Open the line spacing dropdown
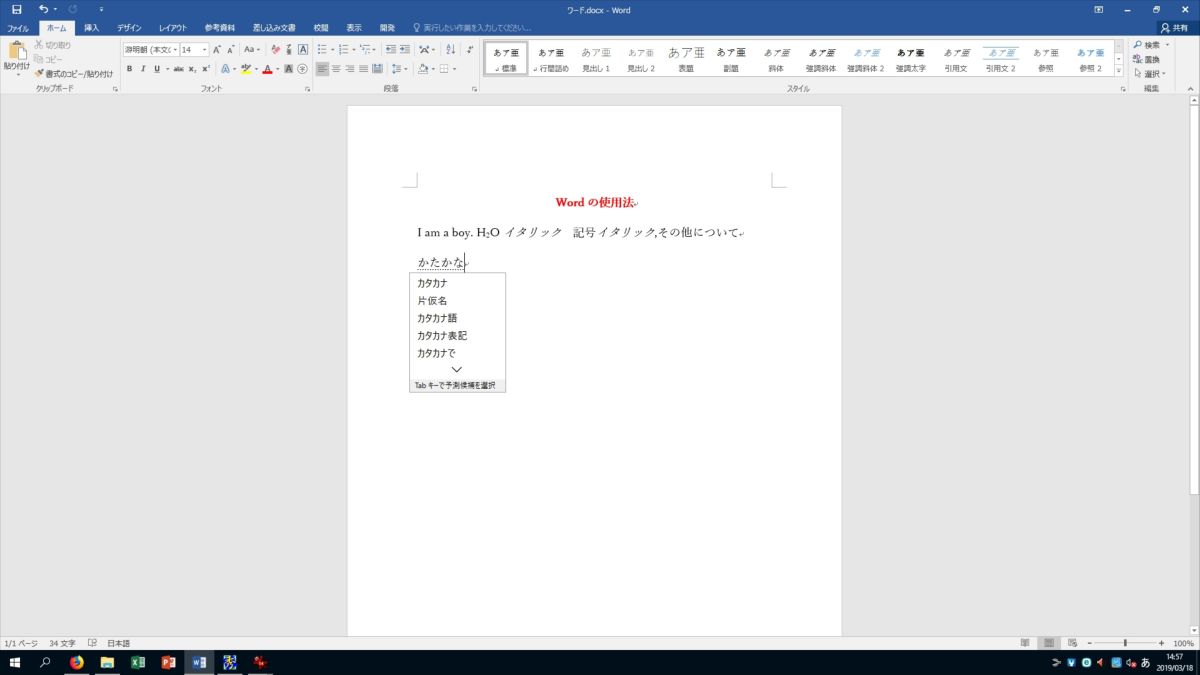1200x675 pixels. tap(399, 69)
